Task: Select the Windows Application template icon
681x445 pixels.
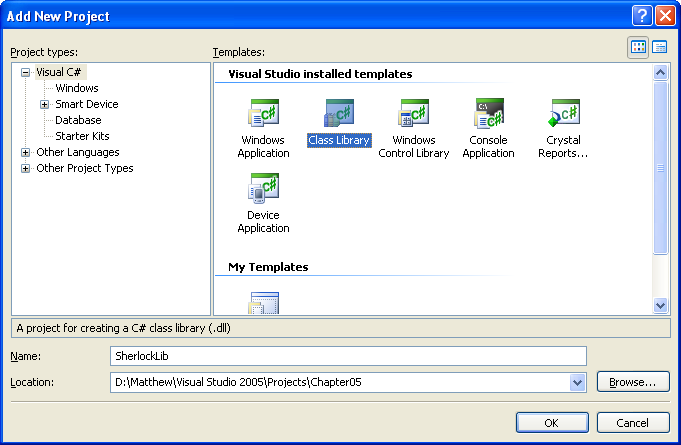Action: [263, 113]
